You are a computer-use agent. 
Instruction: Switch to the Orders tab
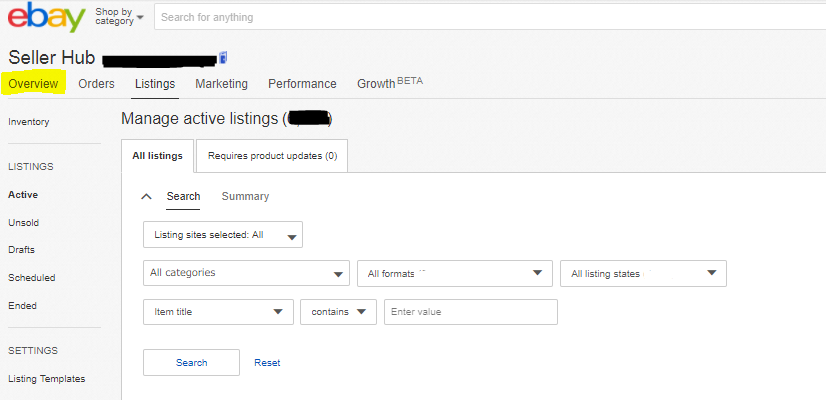pyautogui.click(x=96, y=84)
